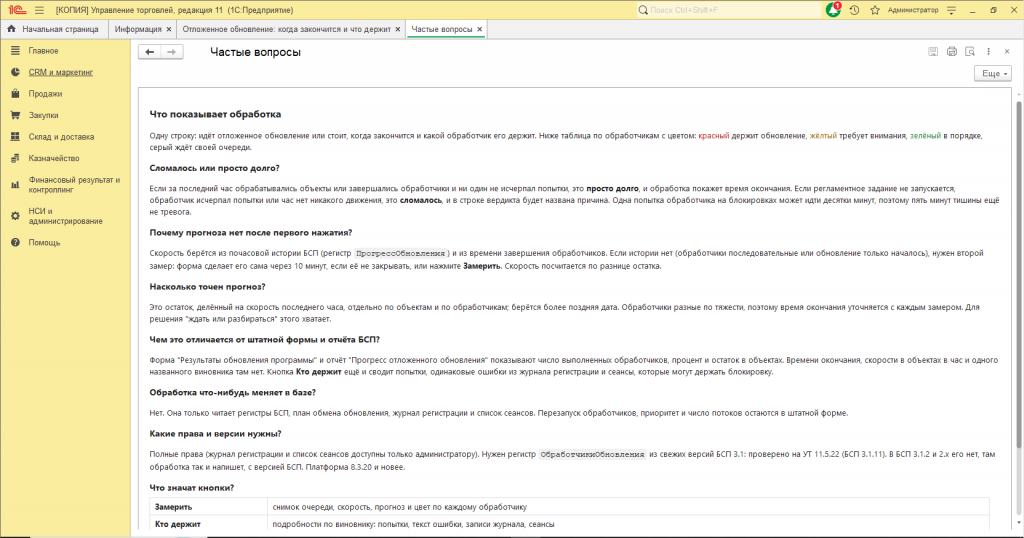Open the Казначейство section
The width and height of the screenshot is (1024, 538).
click(54, 159)
